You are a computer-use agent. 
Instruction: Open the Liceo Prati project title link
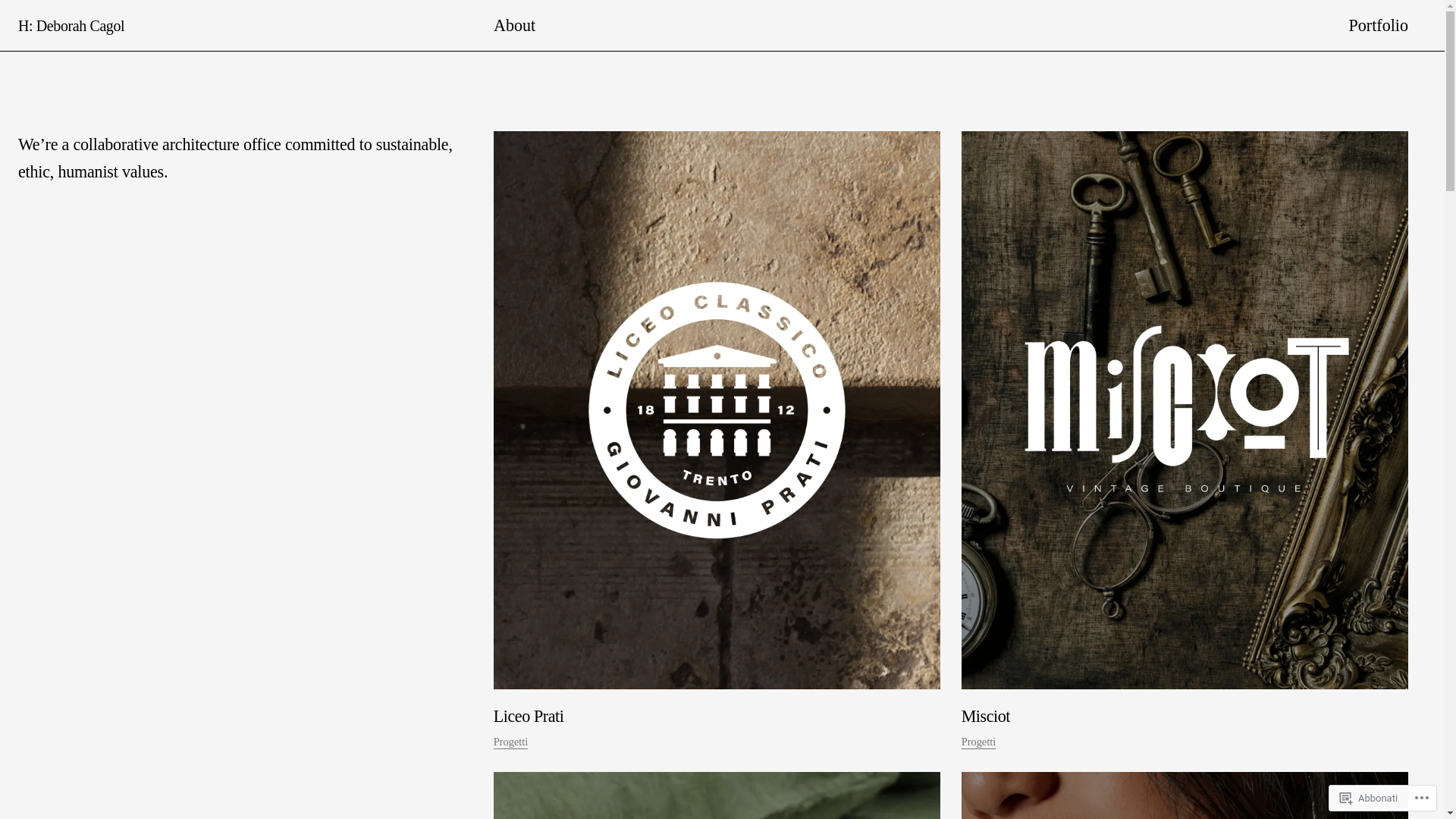tap(529, 716)
